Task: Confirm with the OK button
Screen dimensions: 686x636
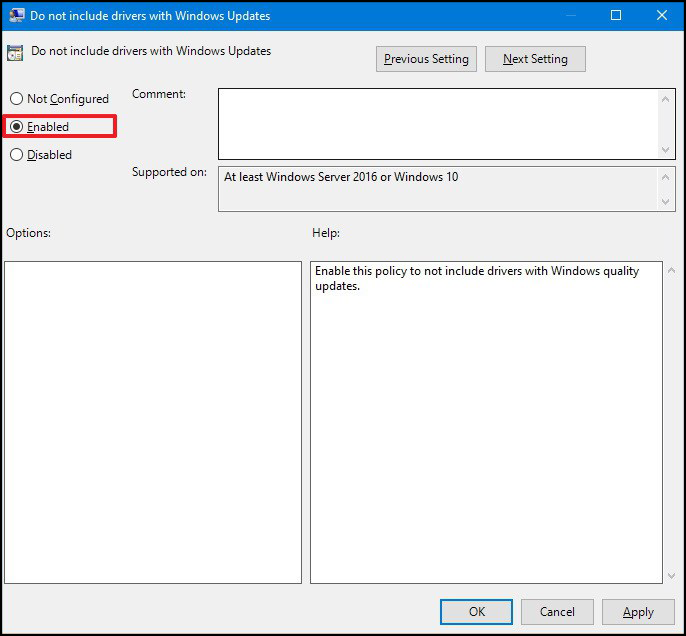Action: 476,612
